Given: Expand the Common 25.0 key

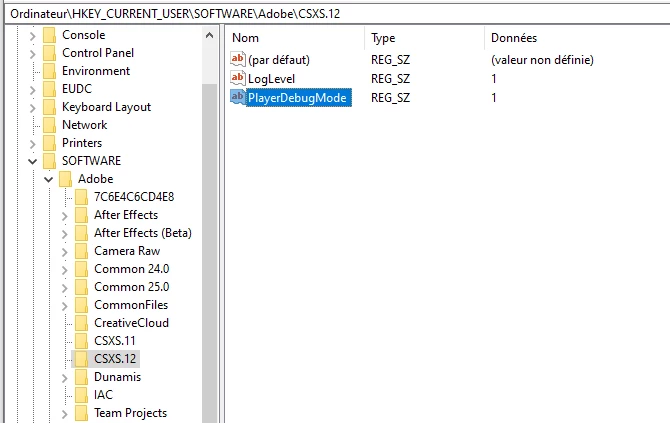Looking at the screenshot, I should (65, 288).
